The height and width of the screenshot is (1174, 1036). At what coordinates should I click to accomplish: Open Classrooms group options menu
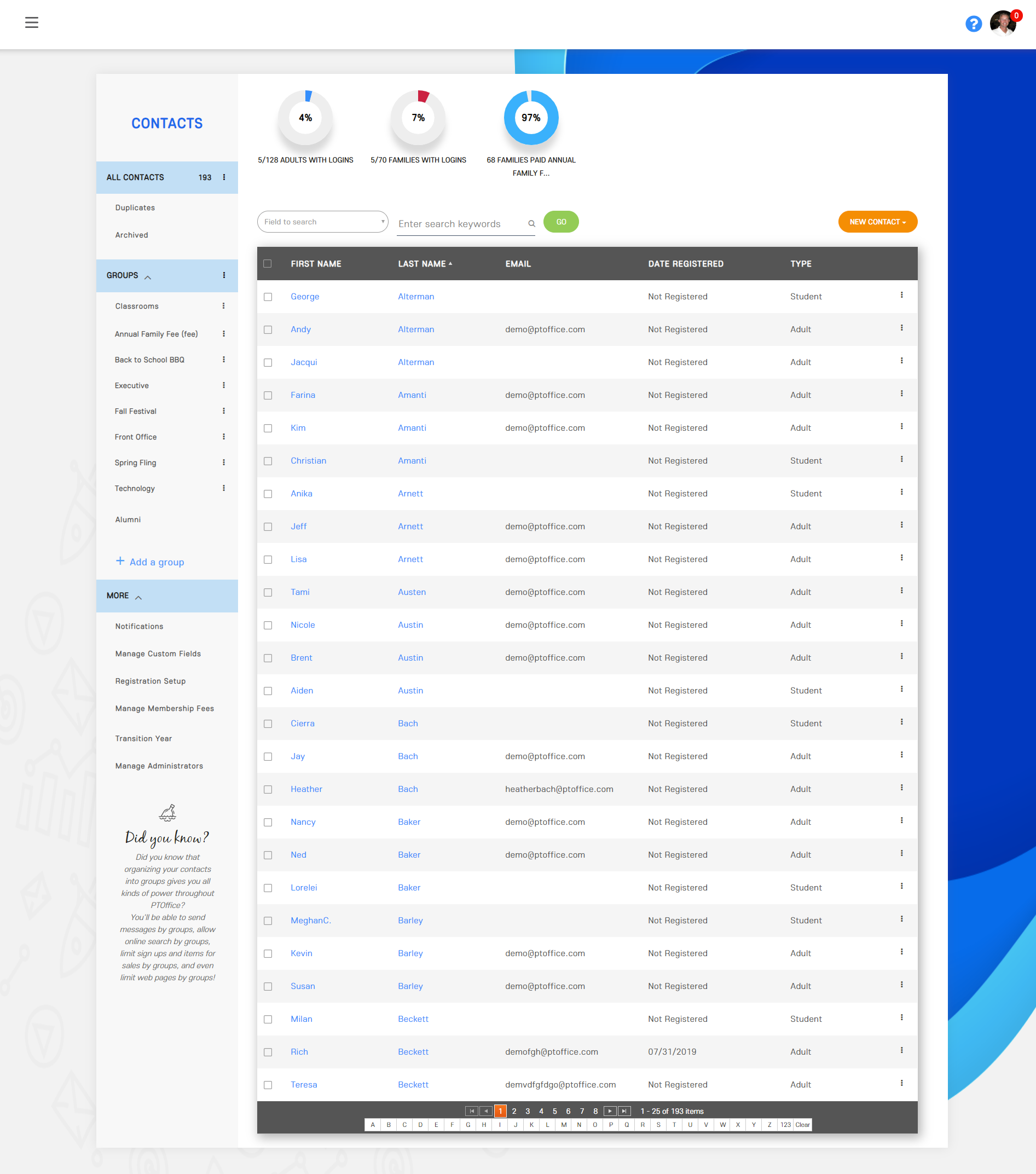[224, 306]
